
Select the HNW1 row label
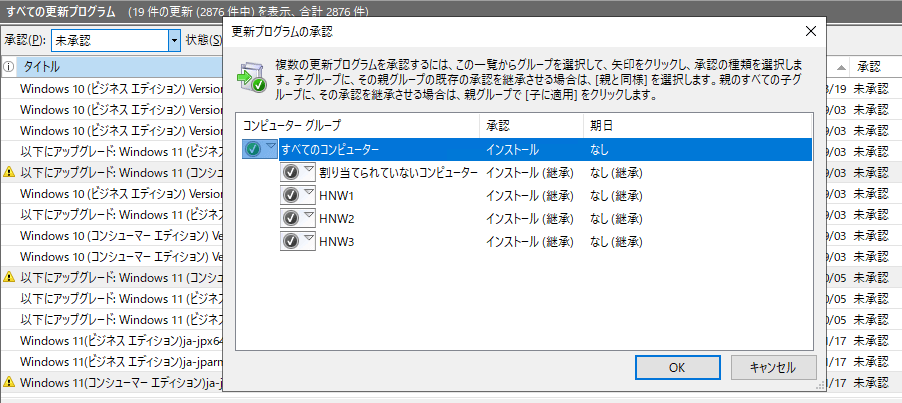[336, 196]
